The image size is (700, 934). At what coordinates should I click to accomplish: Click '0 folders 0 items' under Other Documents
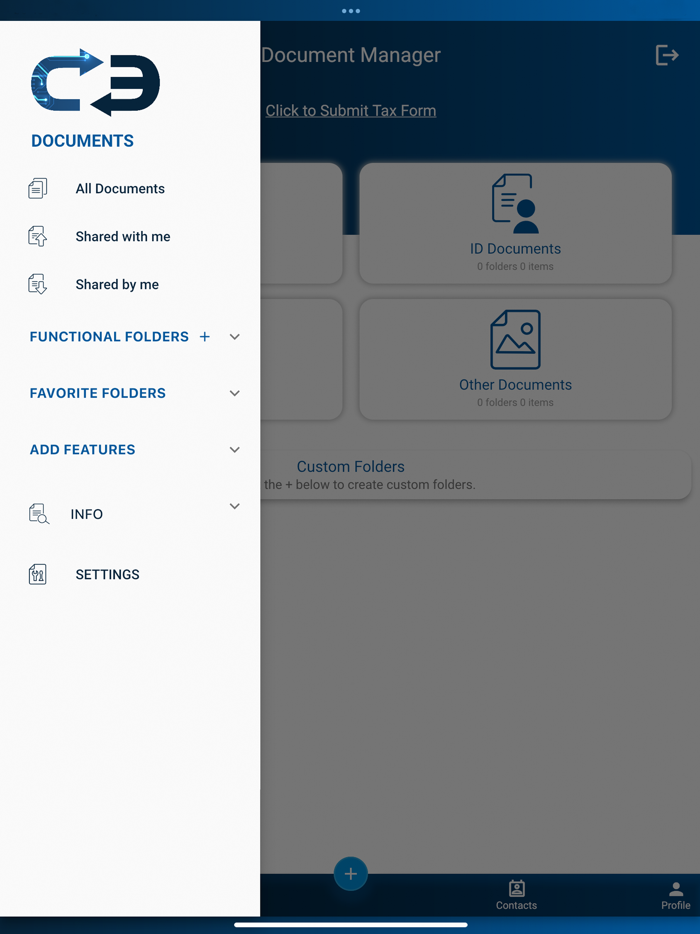tap(515, 403)
